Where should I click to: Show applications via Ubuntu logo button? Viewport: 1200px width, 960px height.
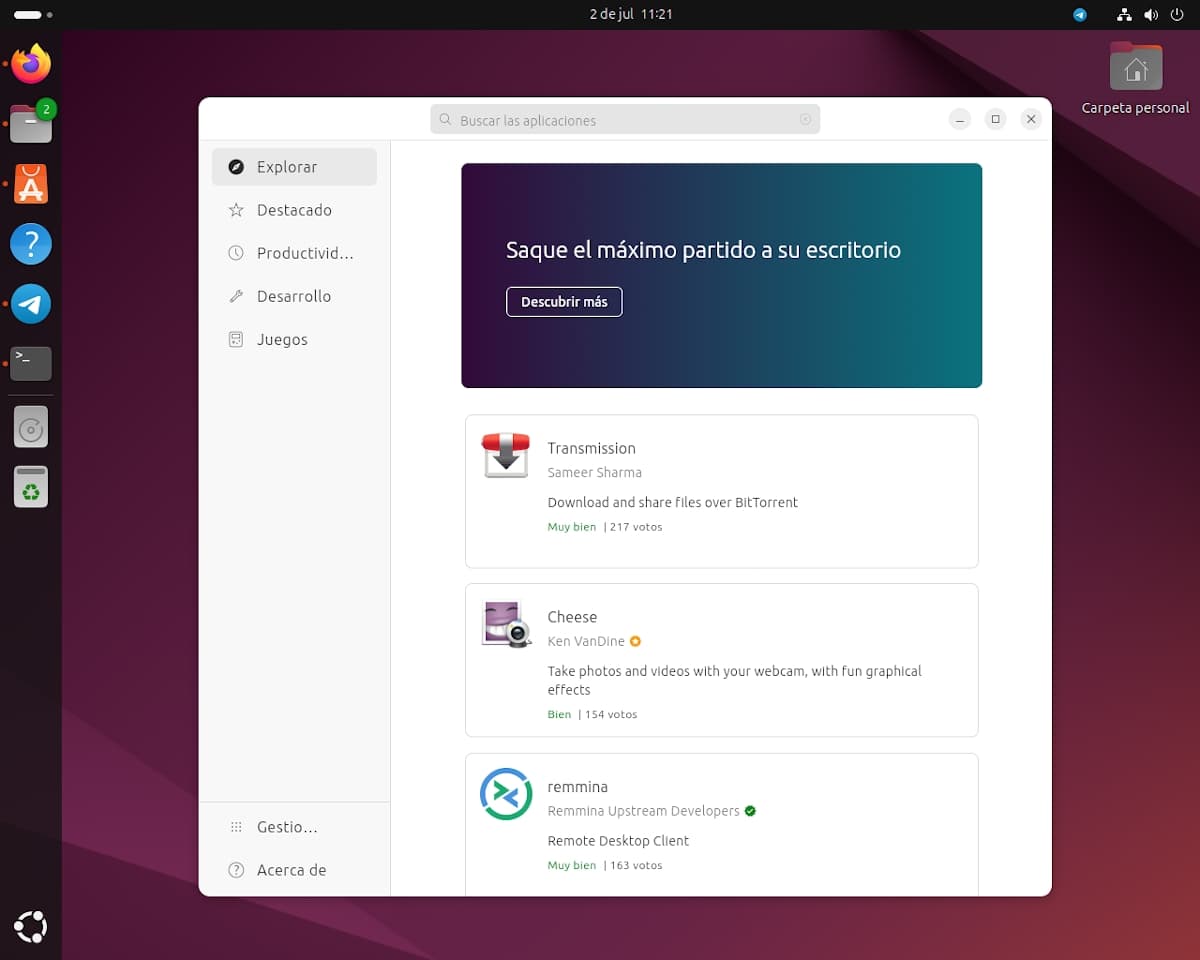31,927
